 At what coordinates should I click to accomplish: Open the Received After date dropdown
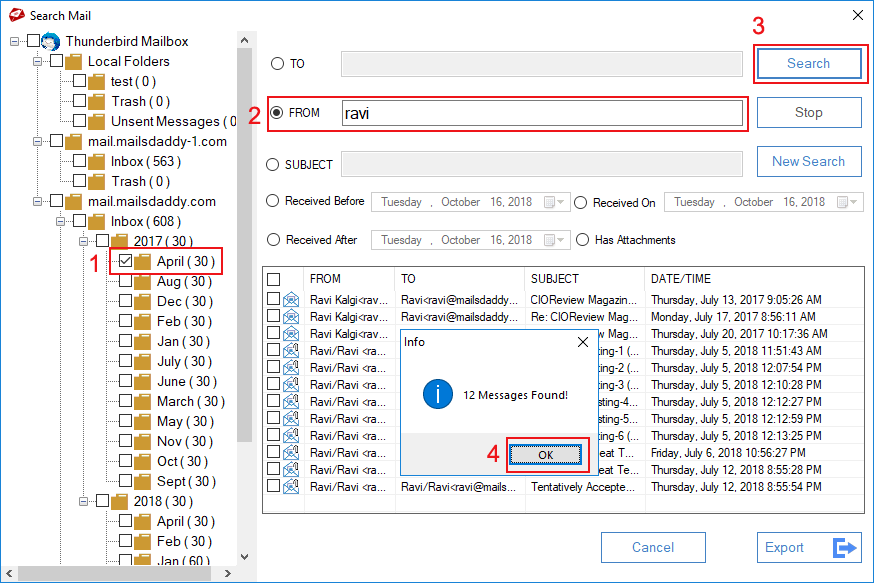555,240
